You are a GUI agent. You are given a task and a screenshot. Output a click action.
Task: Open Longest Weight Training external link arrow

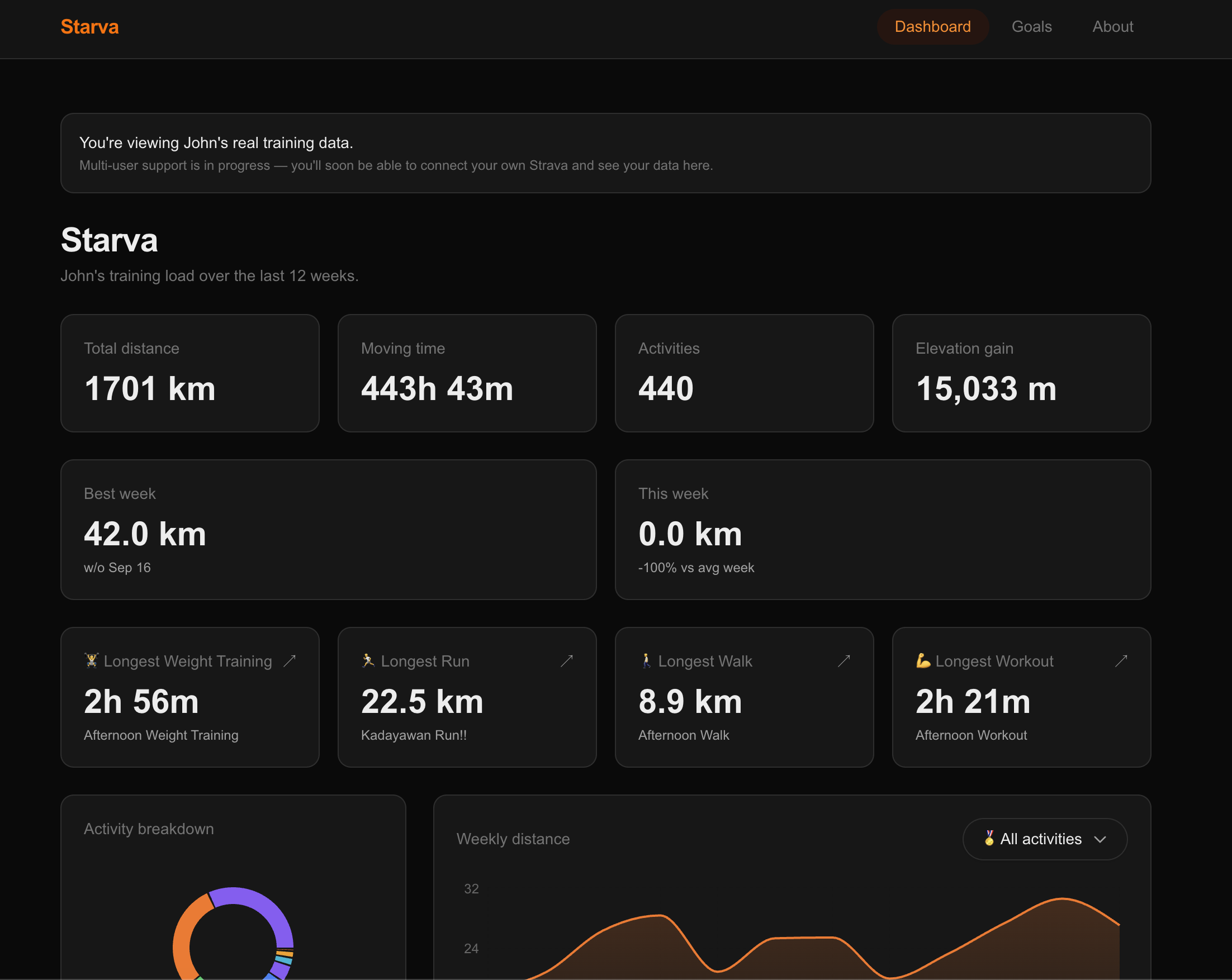tap(290, 661)
